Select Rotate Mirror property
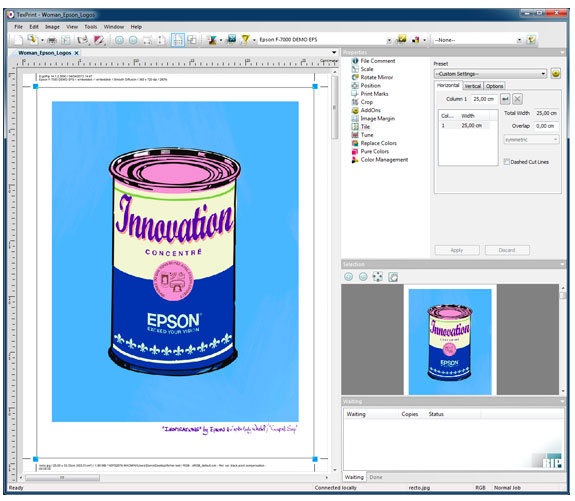Screen dimensions: 575x501 click(377, 77)
